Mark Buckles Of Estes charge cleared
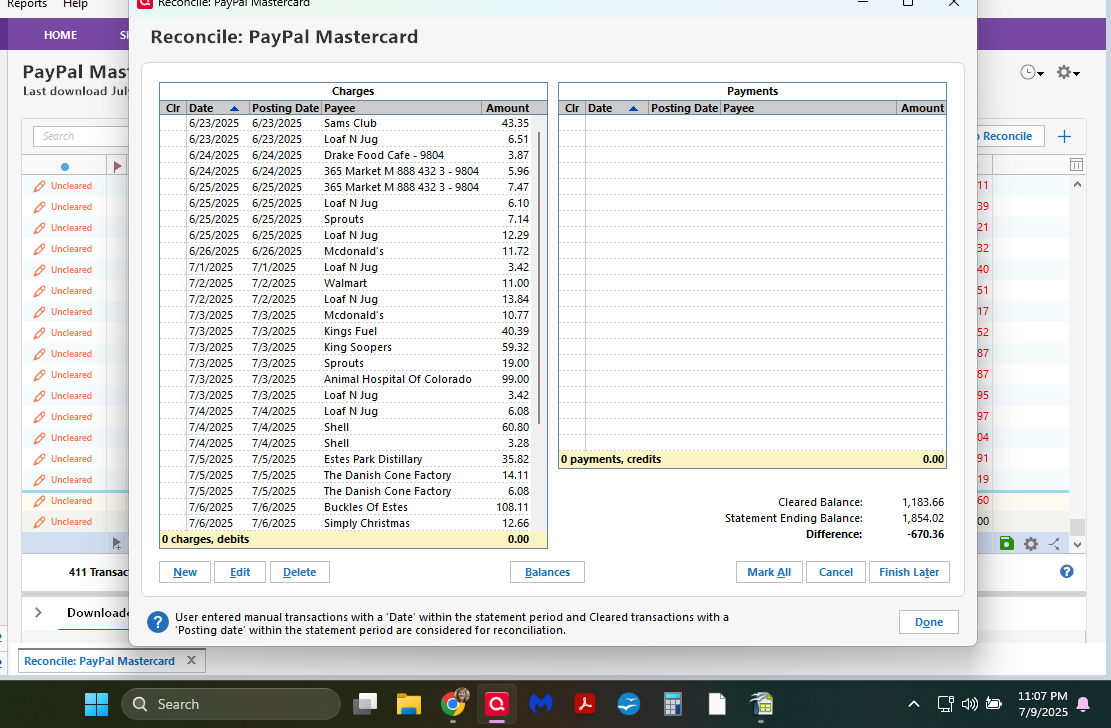 pyautogui.click(x=173, y=507)
